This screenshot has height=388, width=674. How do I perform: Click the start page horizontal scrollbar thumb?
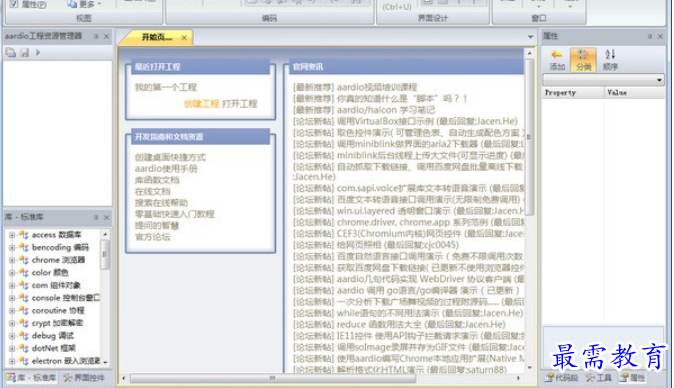pos(273,378)
